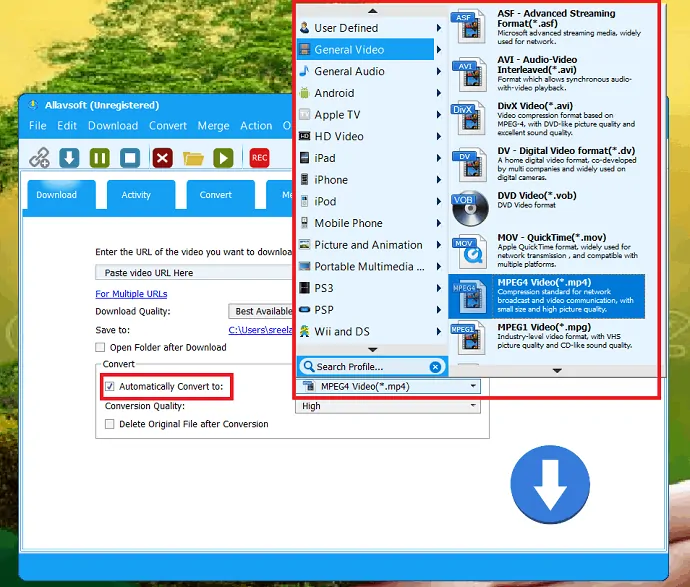
Task: Open the download folder toolbar icon
Action: 193,158
